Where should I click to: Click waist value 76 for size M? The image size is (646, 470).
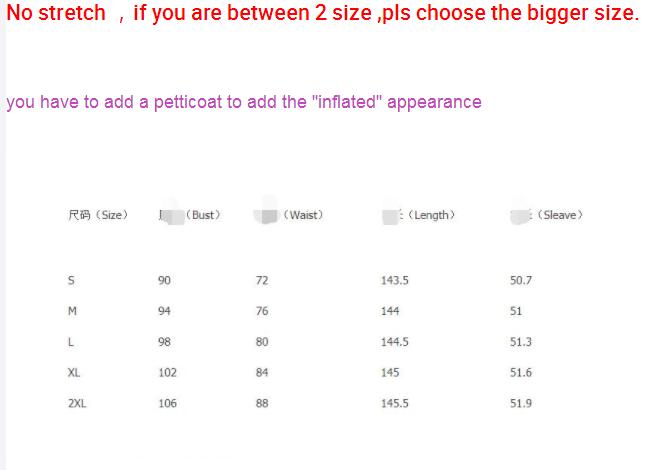[x=262, y=311]
